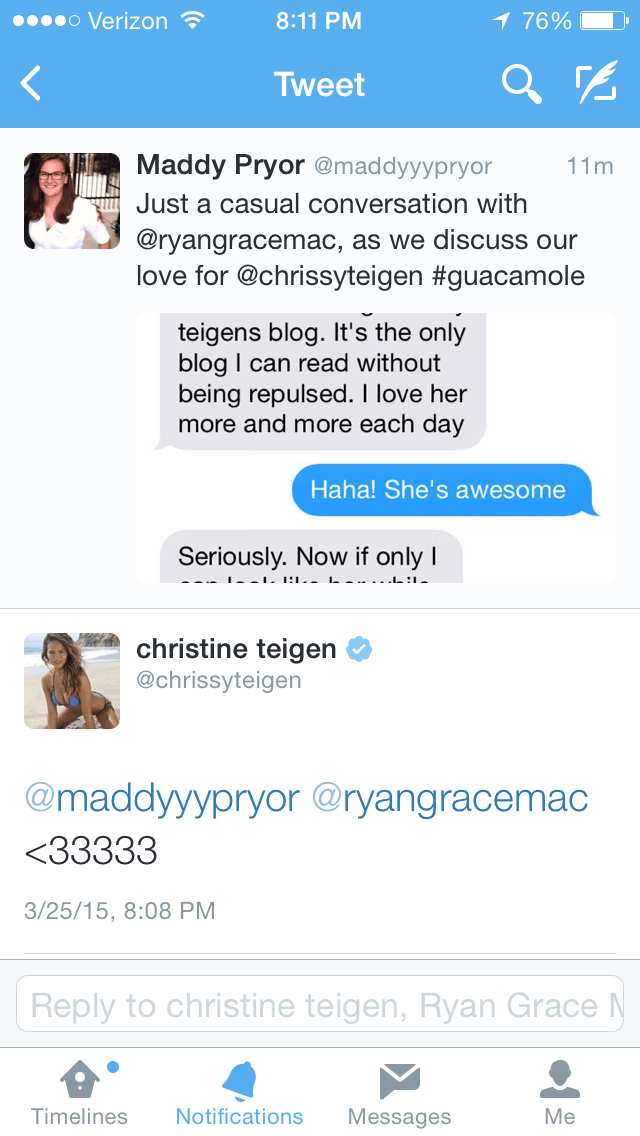Open search with magnifying glass icon
640x1136 pixels.
[521, 84]
